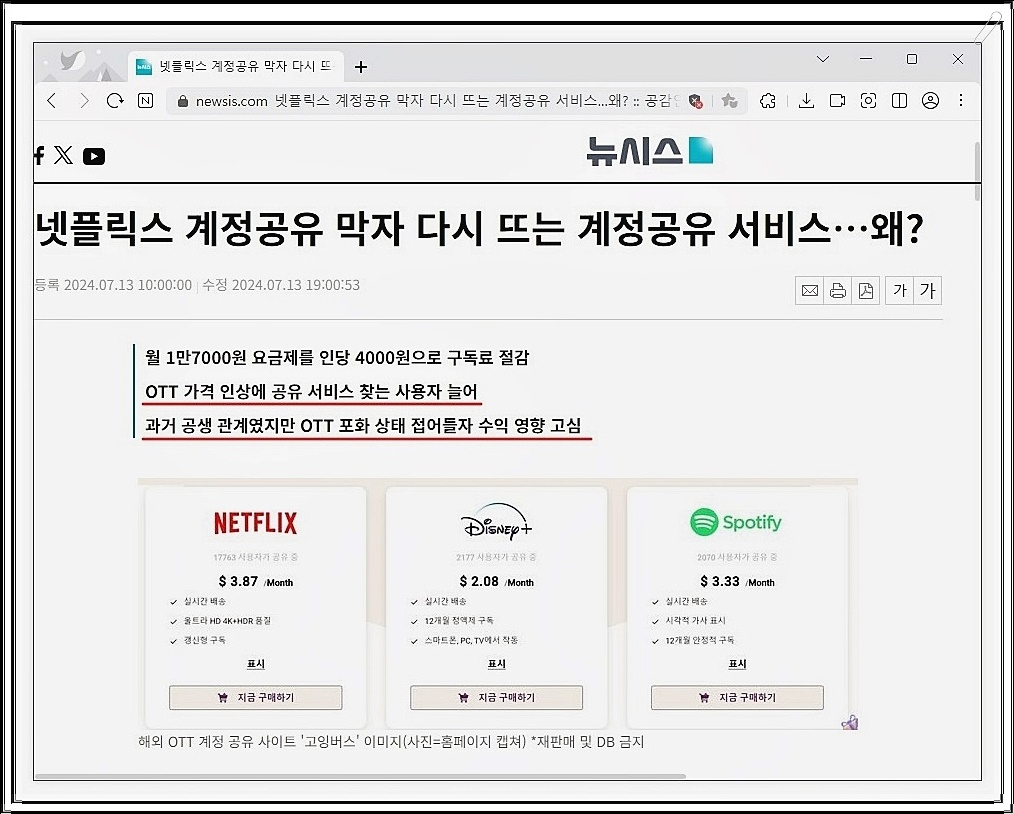Toggle the split-view sidebar icon

pos(899,100)
